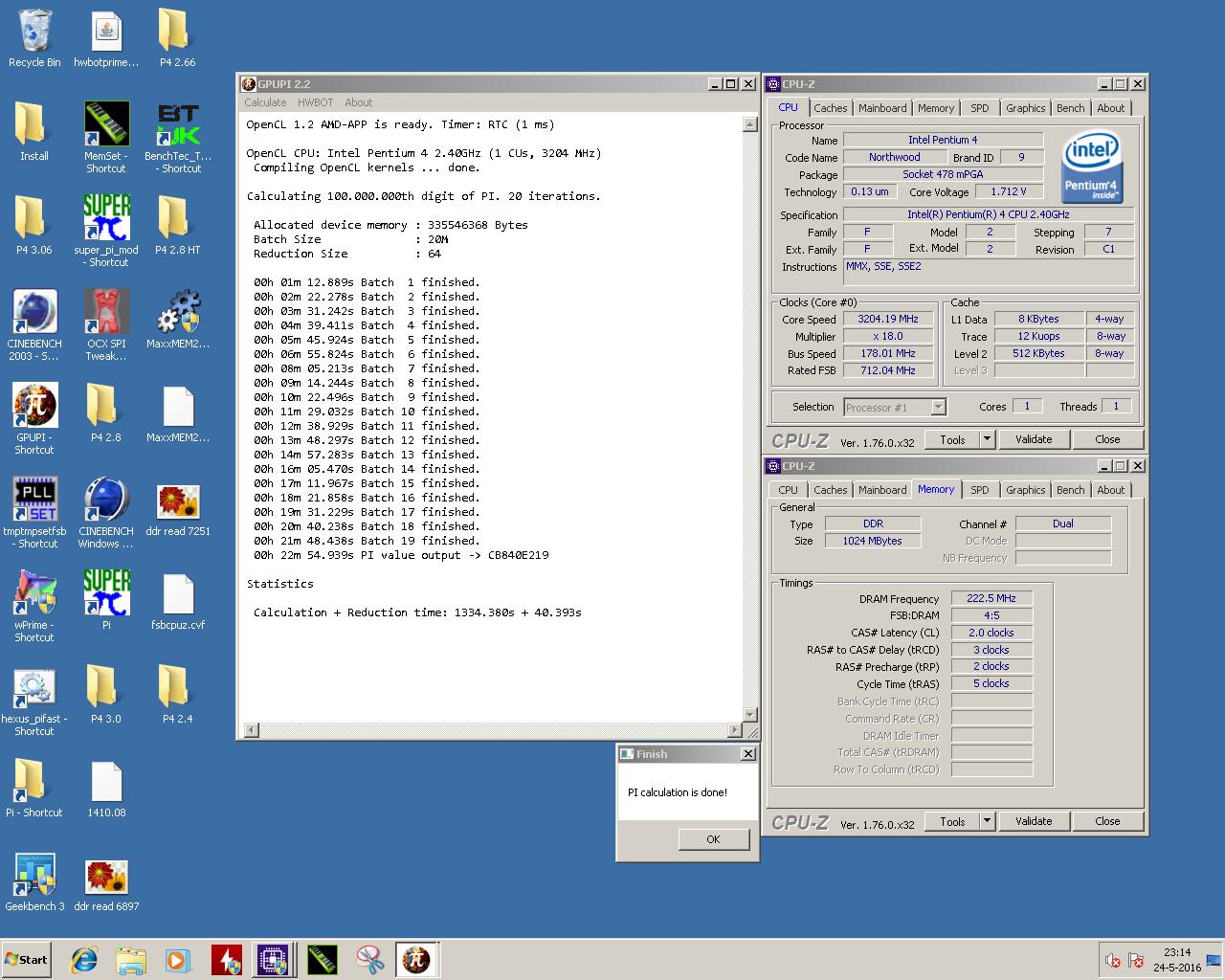Click the muted volume tray icon
Image resolution: width=1225 pixels, height=980 pixels.
click(1112, 960)
